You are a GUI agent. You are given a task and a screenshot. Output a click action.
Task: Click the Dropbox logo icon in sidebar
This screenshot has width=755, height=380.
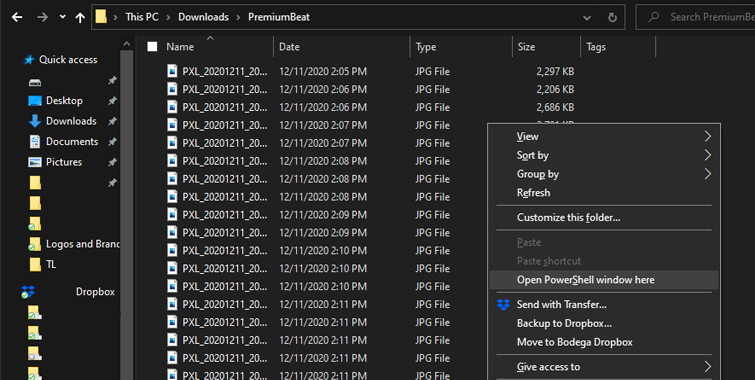pyautogui.click(x=28, y=292)
